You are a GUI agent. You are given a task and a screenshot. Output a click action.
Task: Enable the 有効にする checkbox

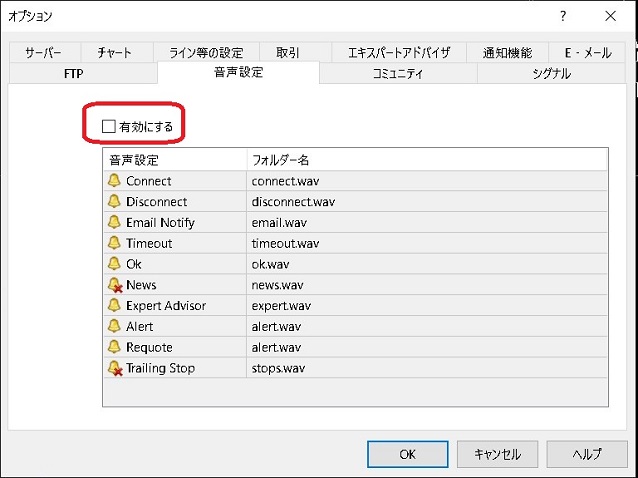point(110,127)
